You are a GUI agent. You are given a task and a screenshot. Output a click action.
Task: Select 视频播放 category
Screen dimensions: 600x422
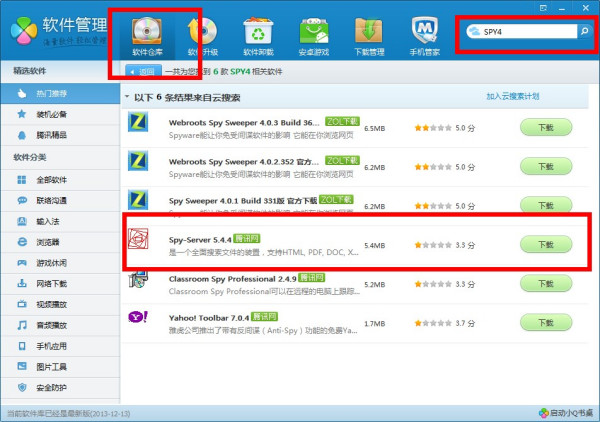point(60,305)
